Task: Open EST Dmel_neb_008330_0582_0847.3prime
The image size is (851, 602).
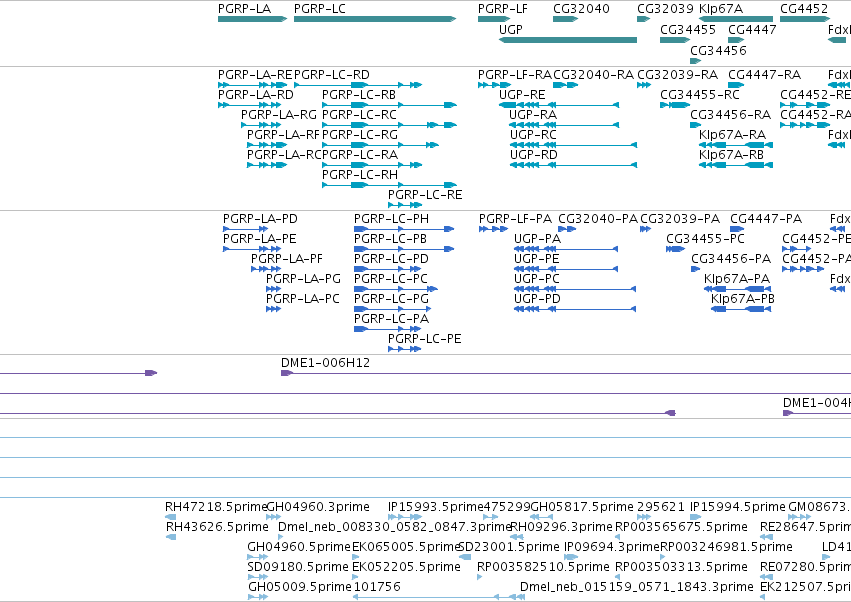Action: coord(395,527)
